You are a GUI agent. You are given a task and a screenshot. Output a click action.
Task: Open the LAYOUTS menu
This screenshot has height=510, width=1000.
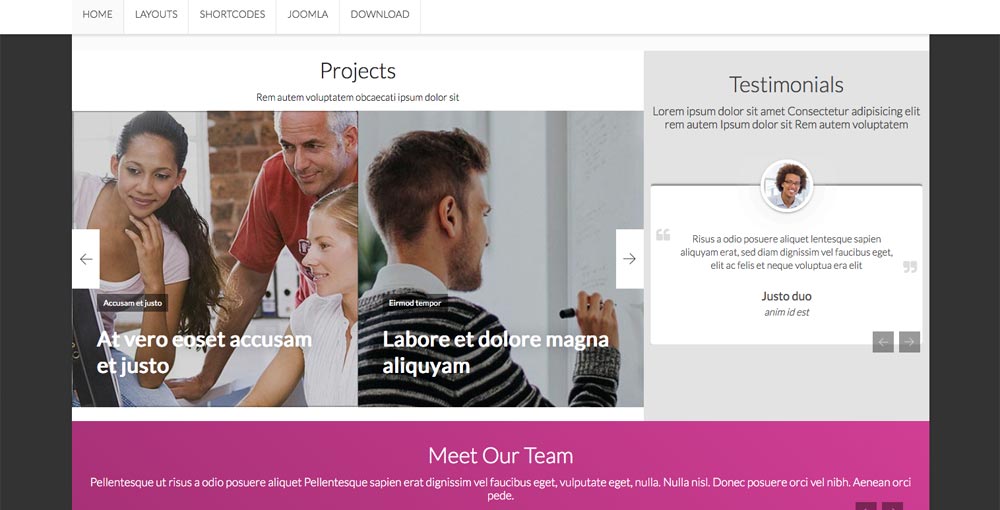[156, 15]
